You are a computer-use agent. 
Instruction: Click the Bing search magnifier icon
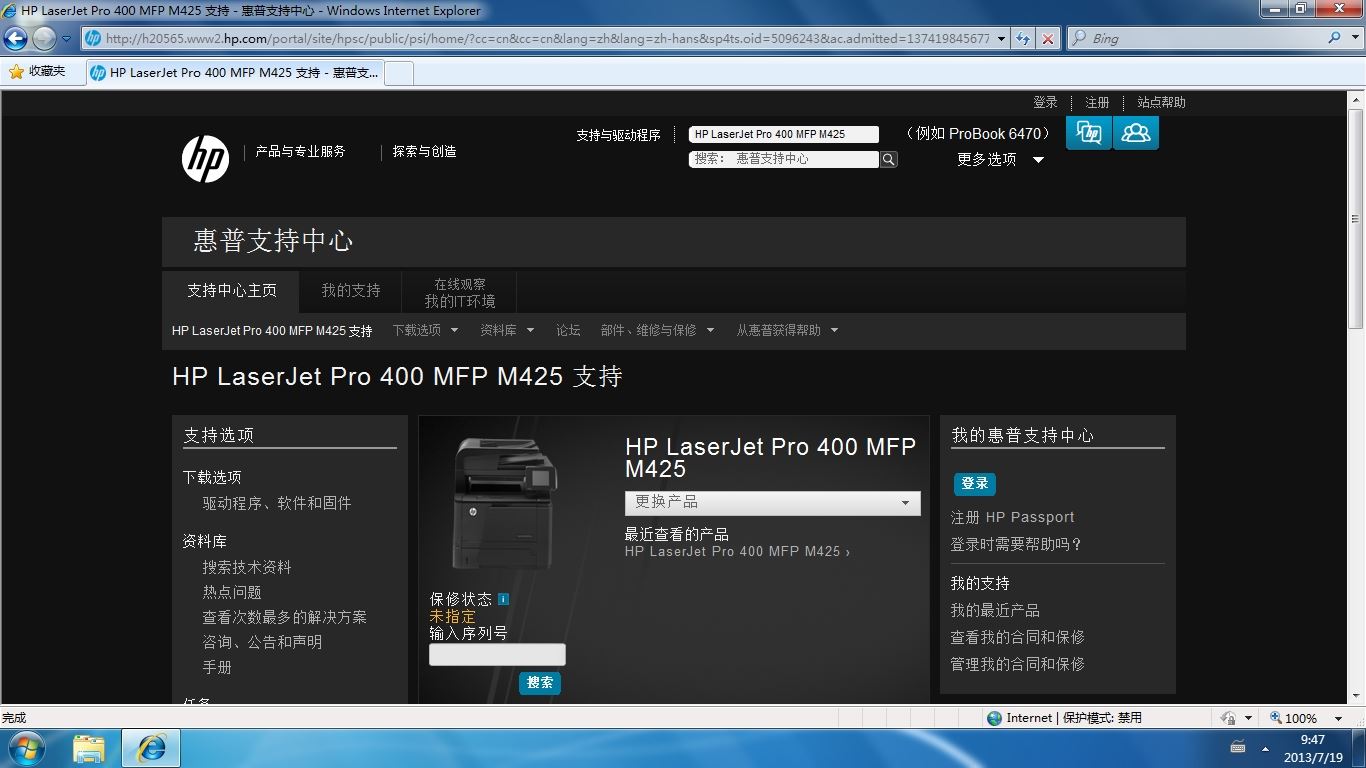point(1335,38)
